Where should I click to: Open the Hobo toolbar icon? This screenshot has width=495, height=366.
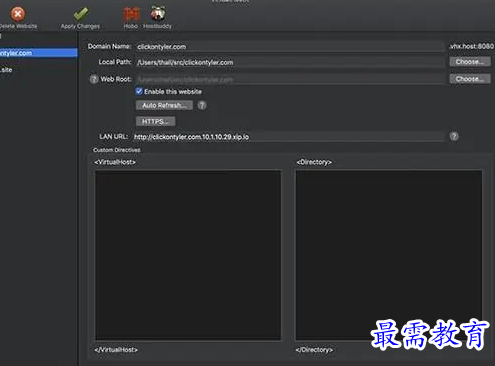(131, 14)
